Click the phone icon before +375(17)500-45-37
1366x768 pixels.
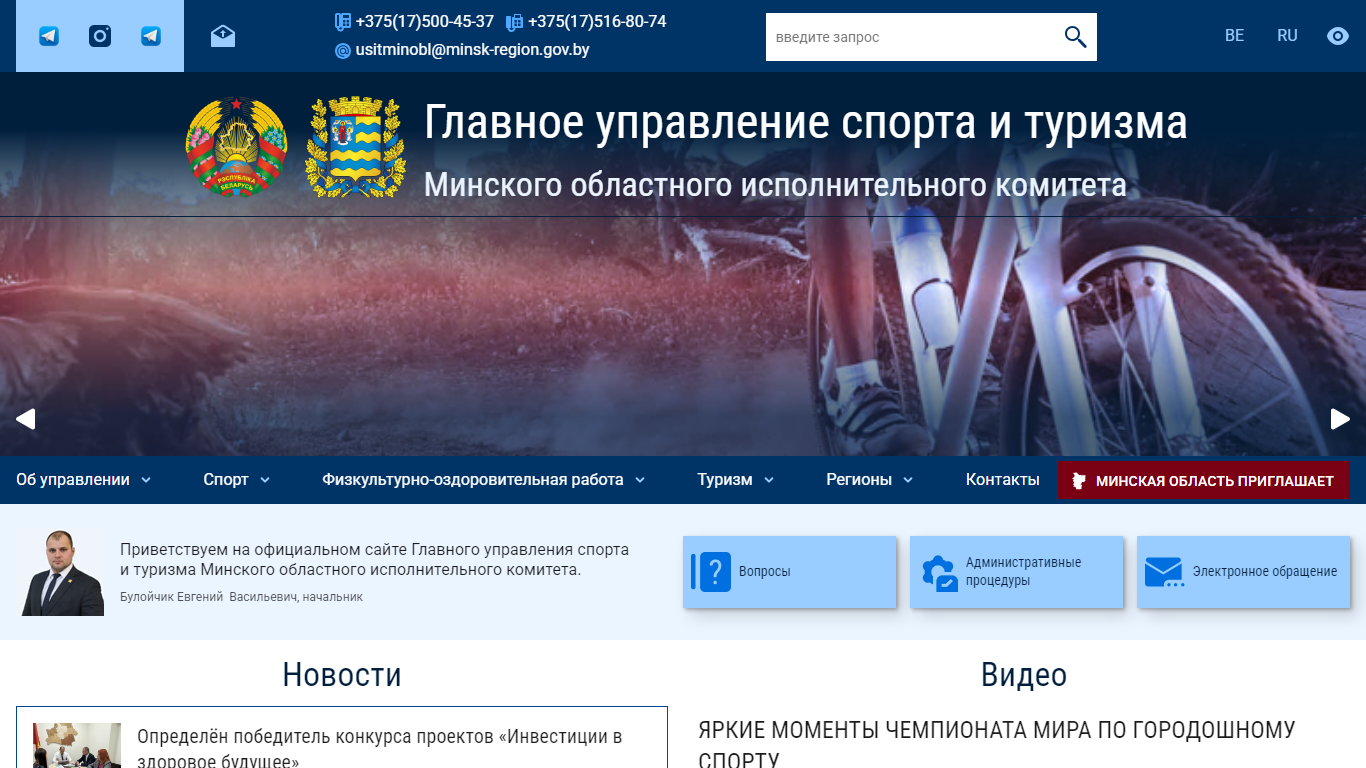[x=343, y=22]
